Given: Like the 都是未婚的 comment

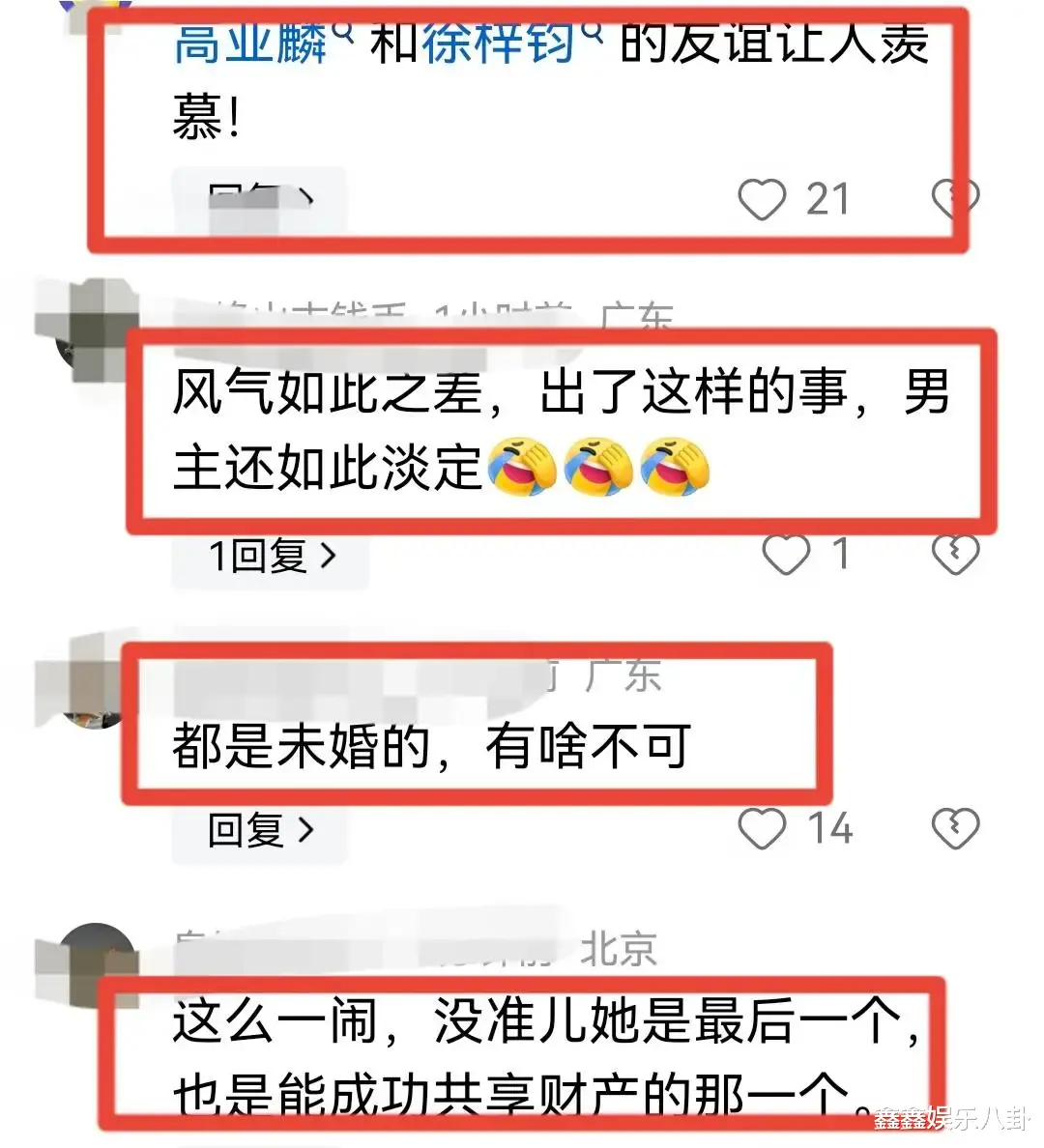Looking at the screenshot, I should pos(762,829).
